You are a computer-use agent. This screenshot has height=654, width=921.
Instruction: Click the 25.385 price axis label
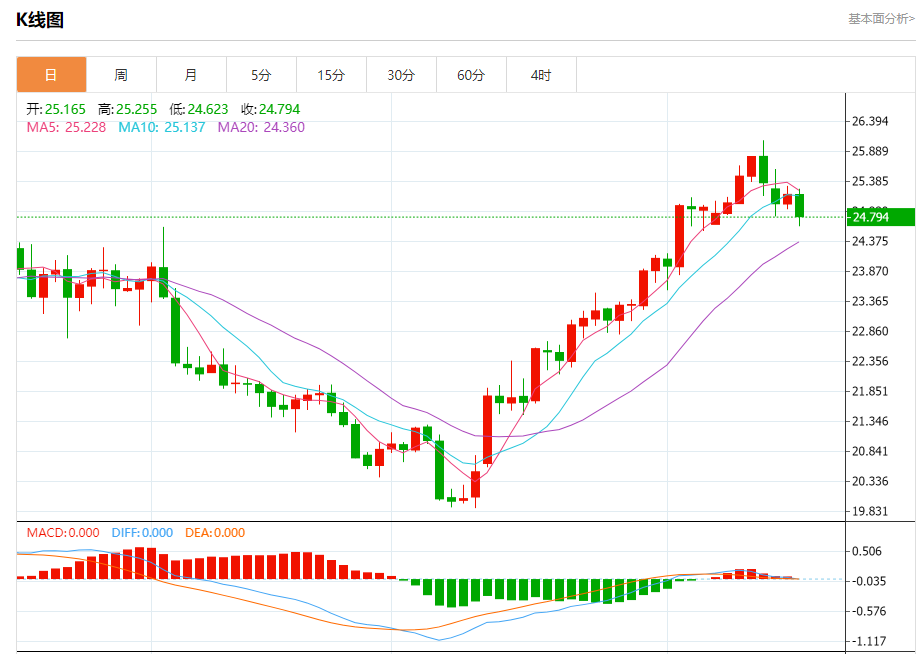pos(870,181)
